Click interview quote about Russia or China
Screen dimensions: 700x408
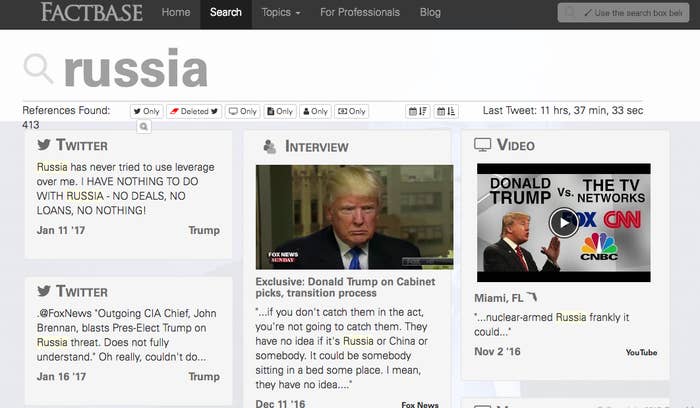[342, 348]
